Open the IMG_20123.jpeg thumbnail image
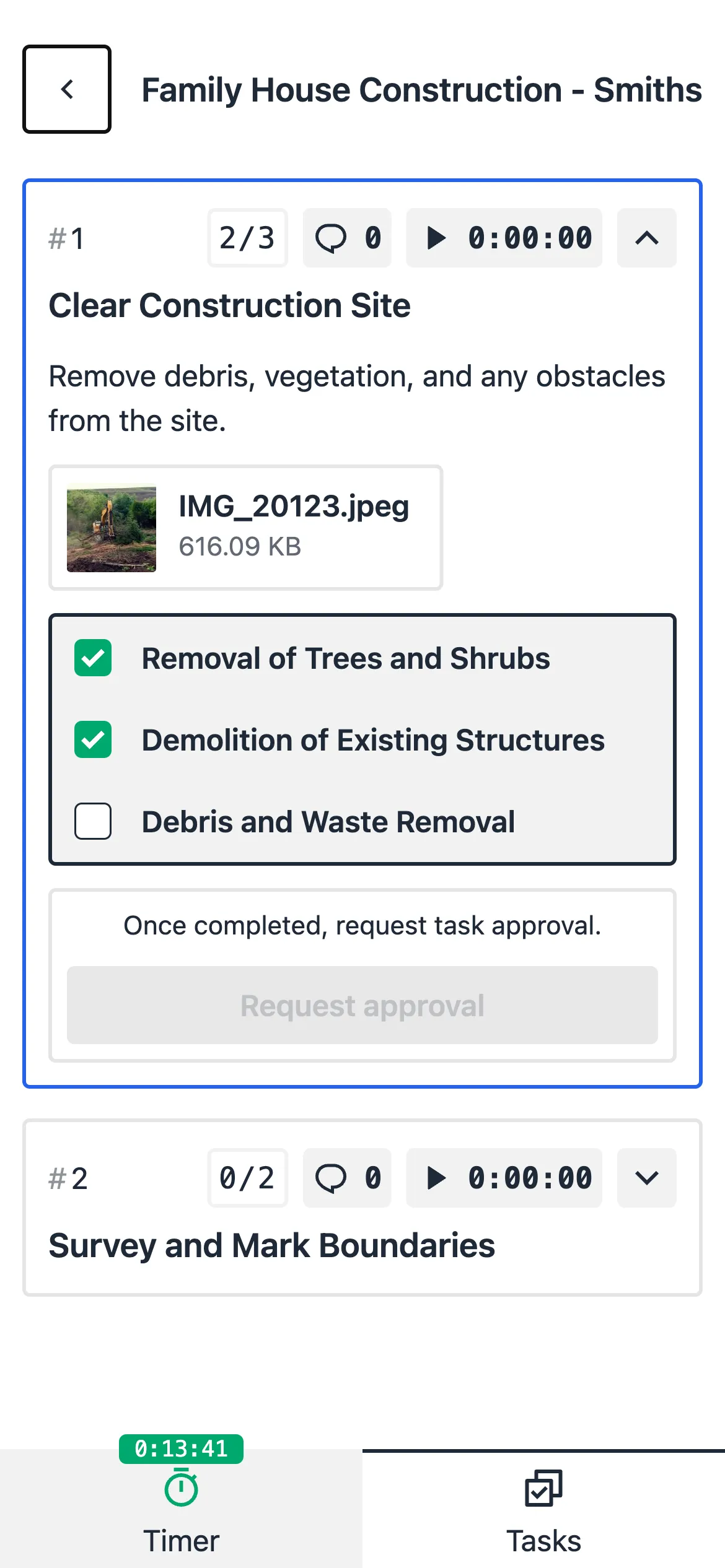 (x=112, y=528)
